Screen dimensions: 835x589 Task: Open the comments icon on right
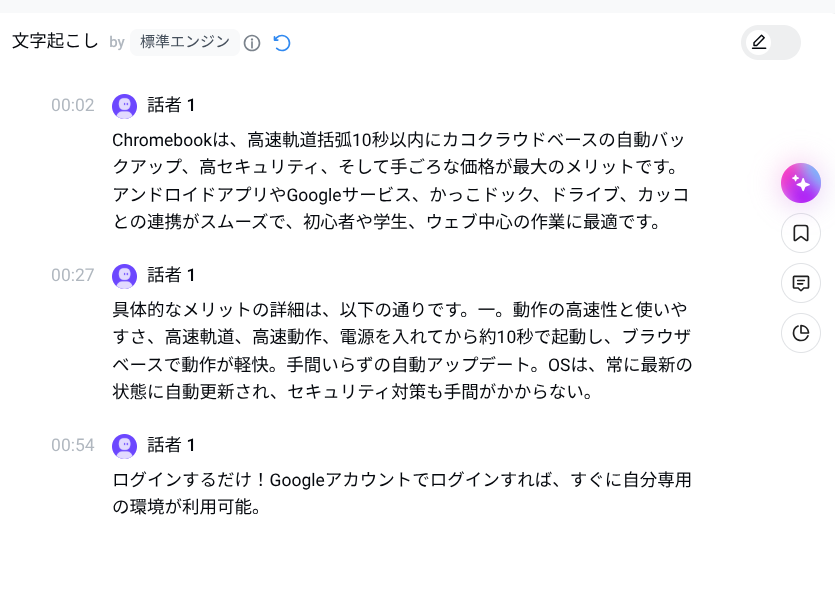coord(800,283)
